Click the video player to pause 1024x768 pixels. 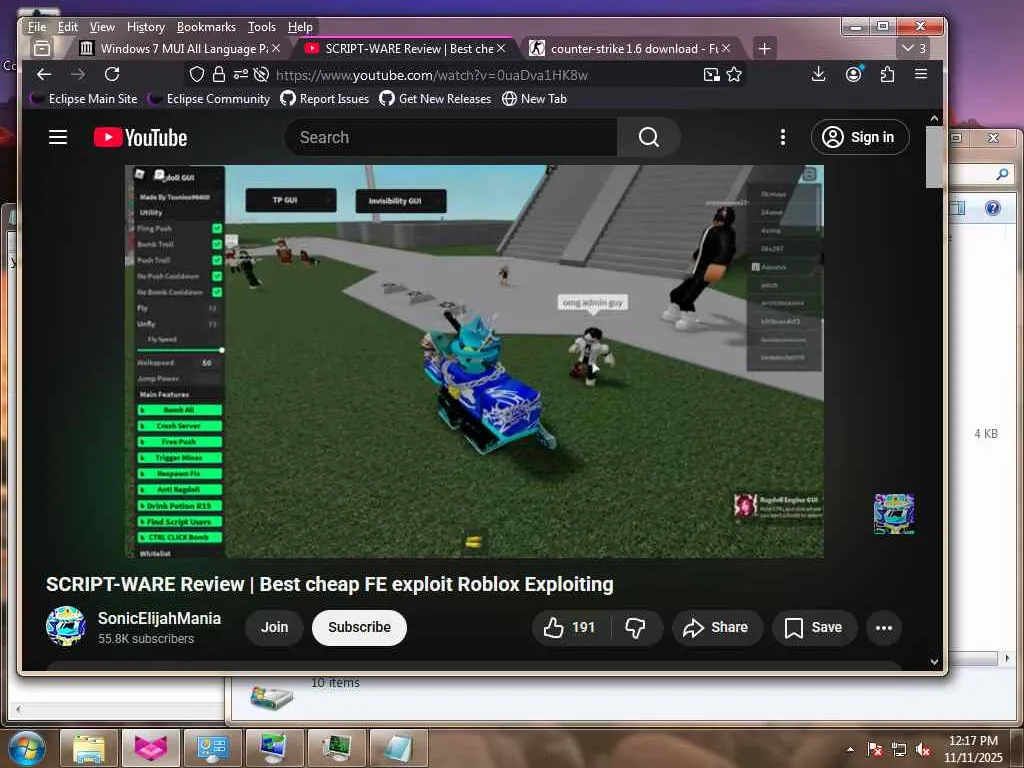(x=474, y=361)
